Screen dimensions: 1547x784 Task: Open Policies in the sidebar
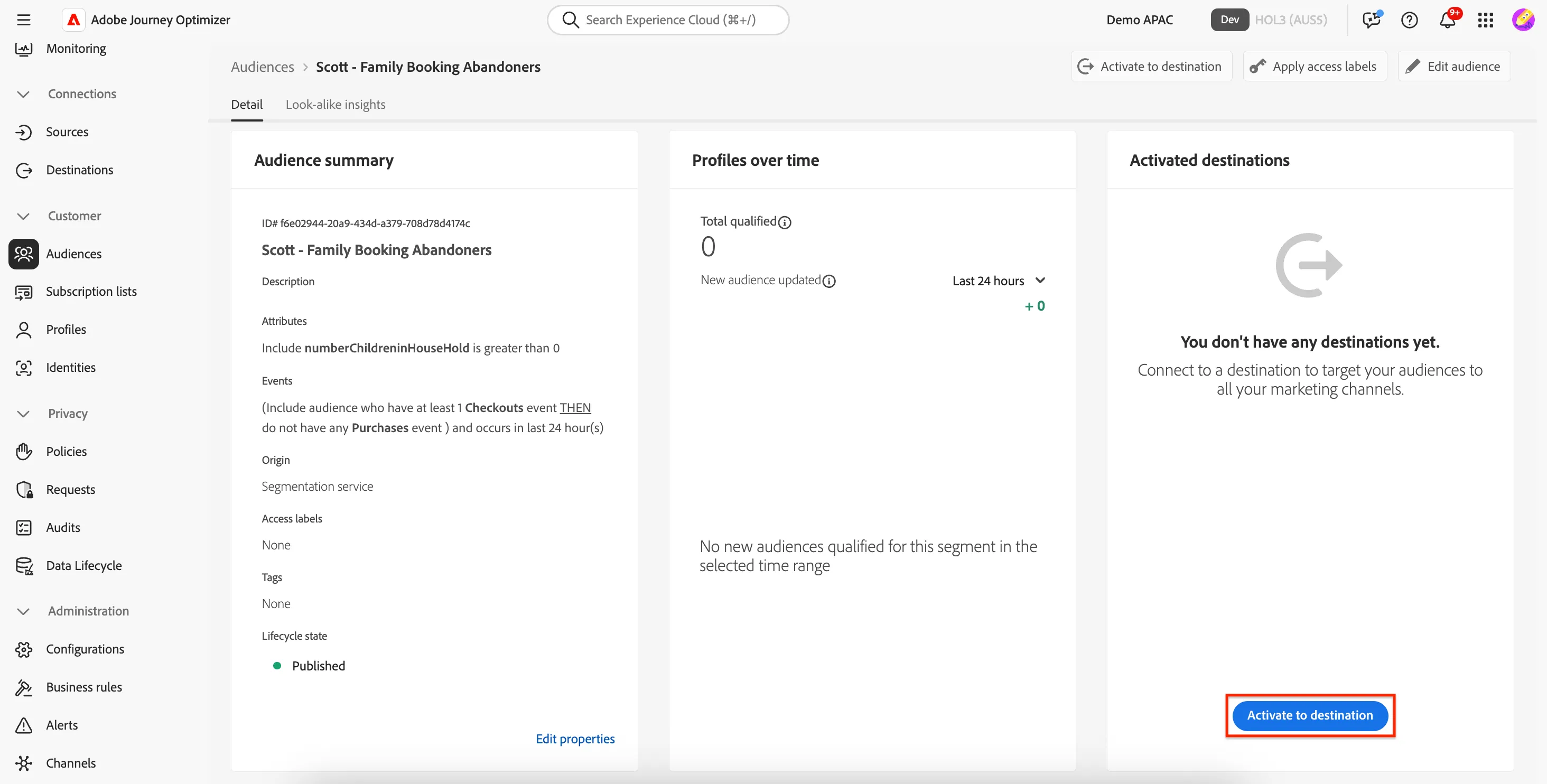(x=66, y=451)
